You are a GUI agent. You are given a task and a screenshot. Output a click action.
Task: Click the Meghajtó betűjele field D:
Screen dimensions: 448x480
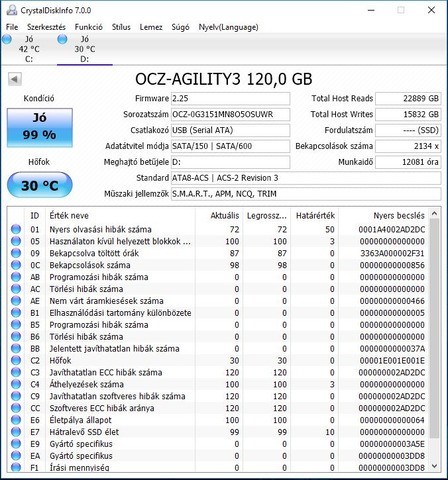230,162
